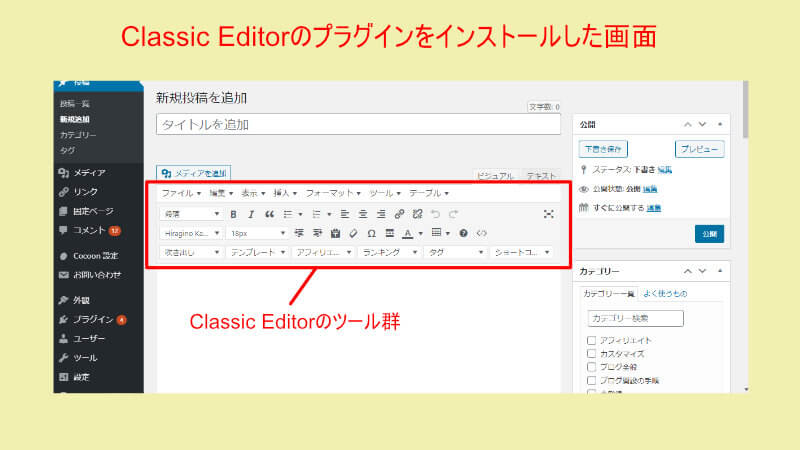Clear formatting with the eraser icon
This screenshot has width=800, height=450.
point(353,233)
